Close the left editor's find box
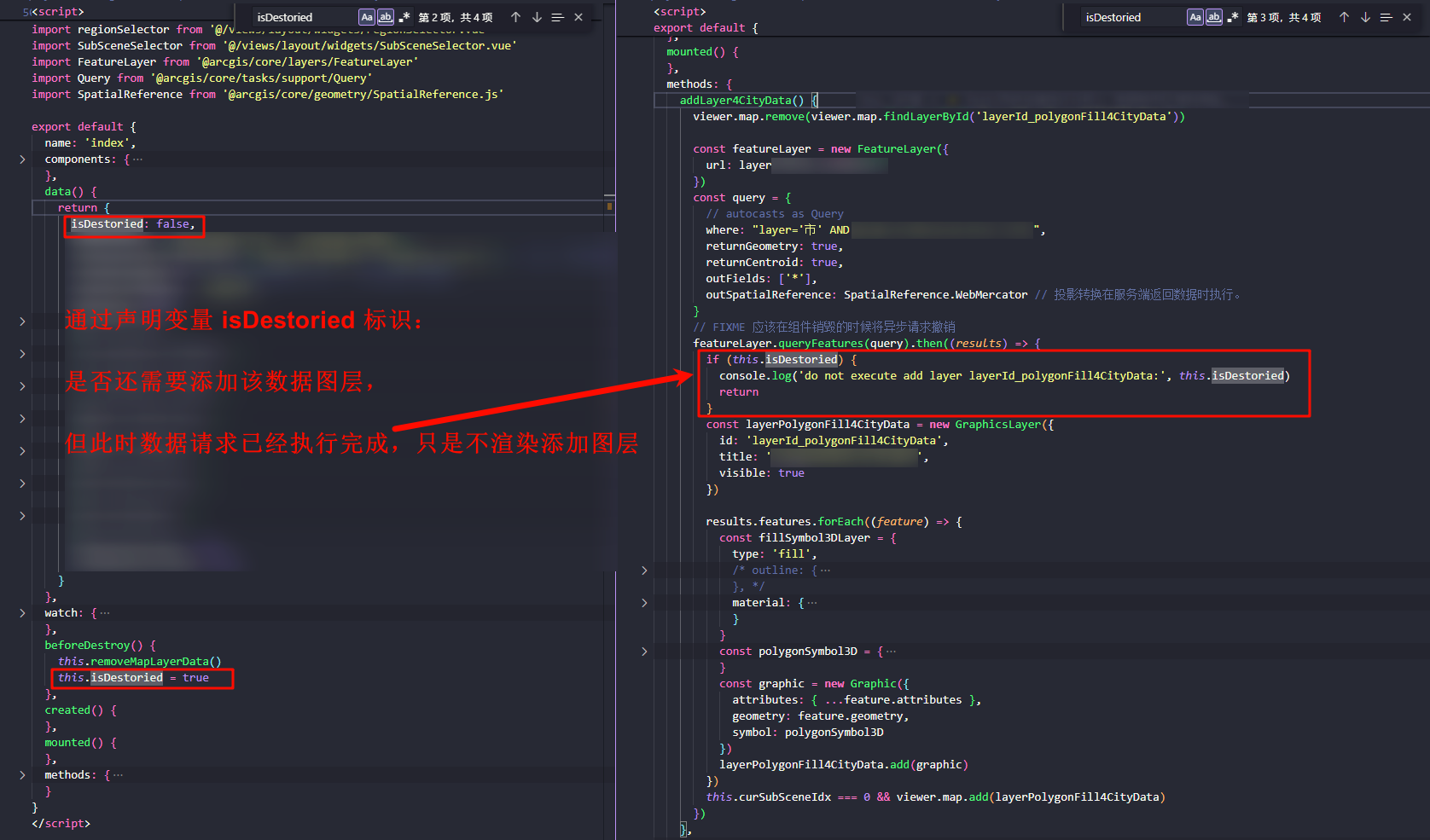Image resolution: width=1430 pixels, height=840 pixels. pos(578,17)
